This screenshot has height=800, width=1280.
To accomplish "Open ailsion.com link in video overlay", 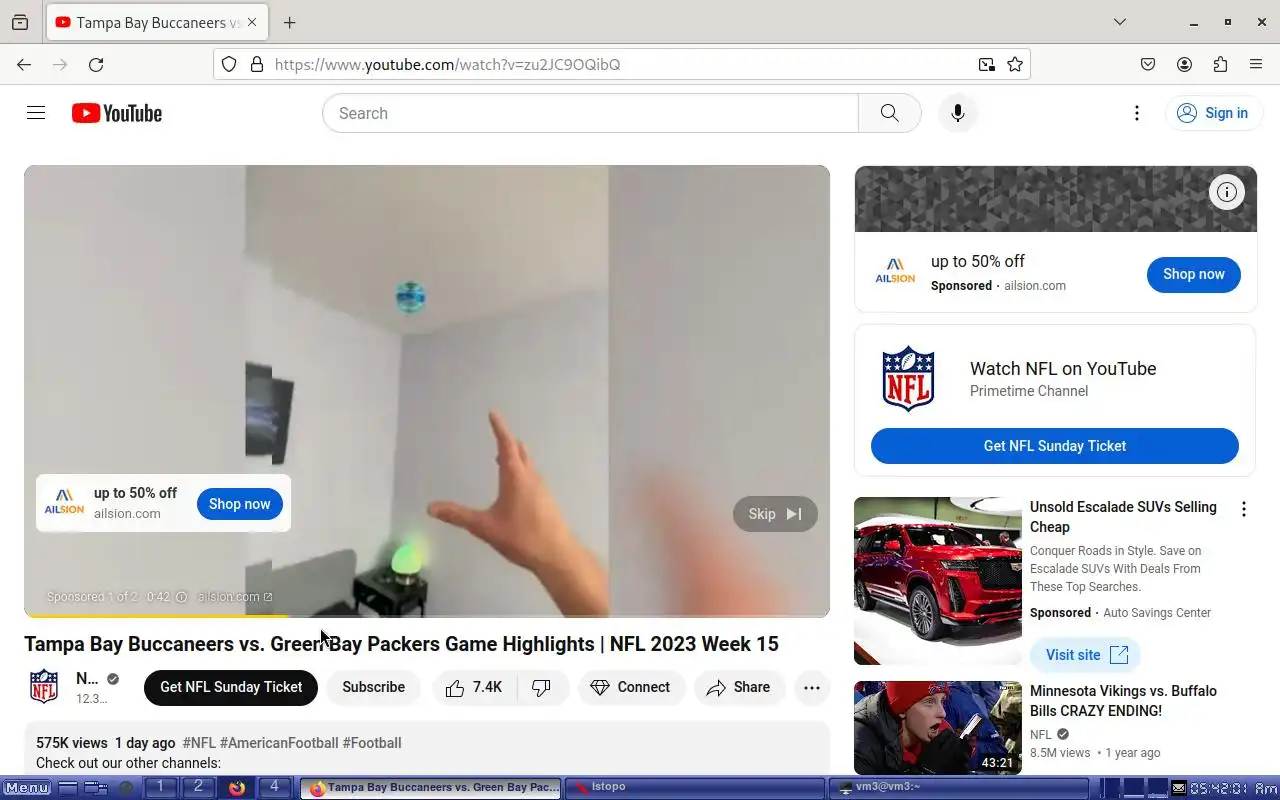I will (234, 597).
